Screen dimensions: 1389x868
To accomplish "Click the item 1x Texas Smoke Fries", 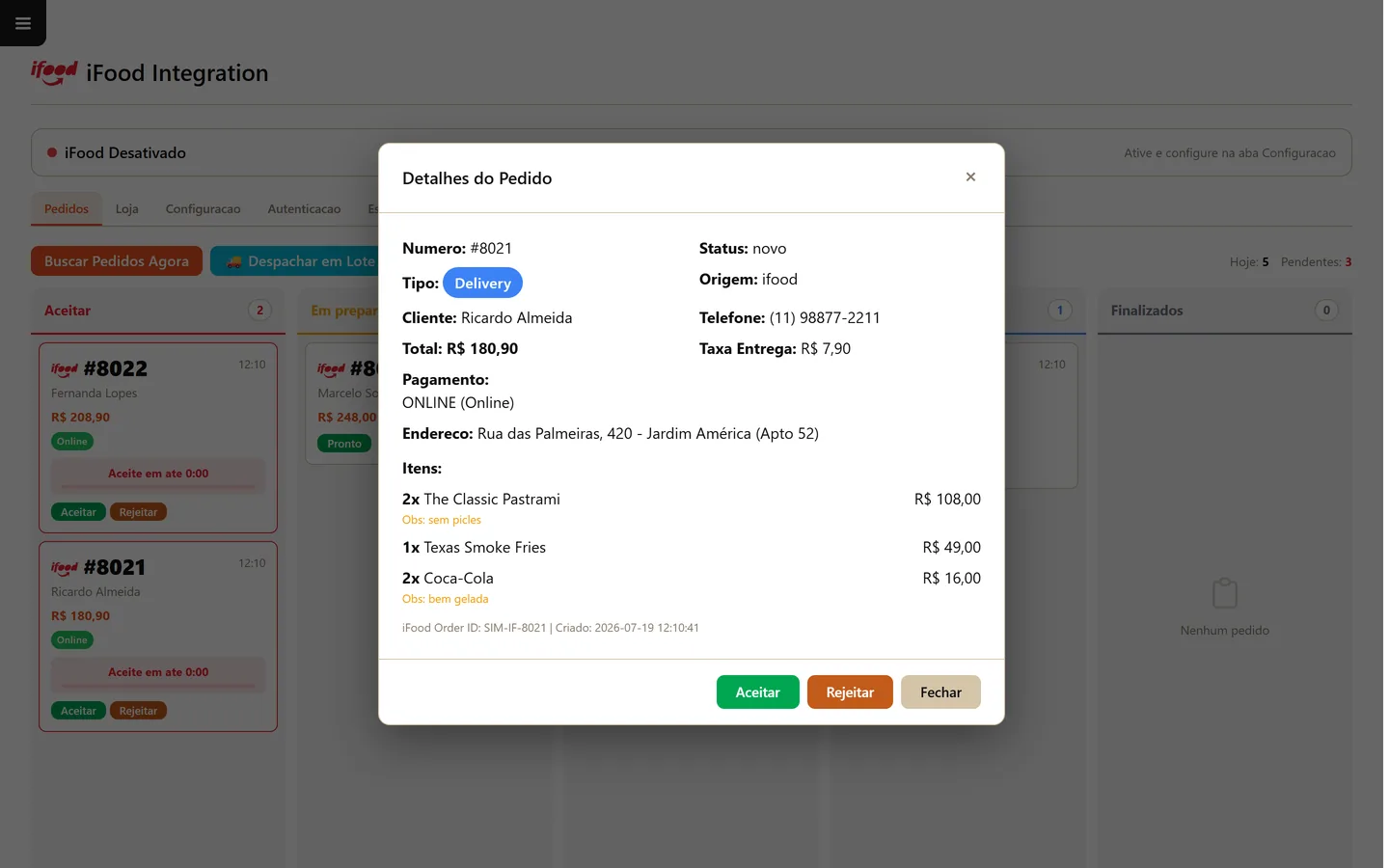I will tap(475, 548).
